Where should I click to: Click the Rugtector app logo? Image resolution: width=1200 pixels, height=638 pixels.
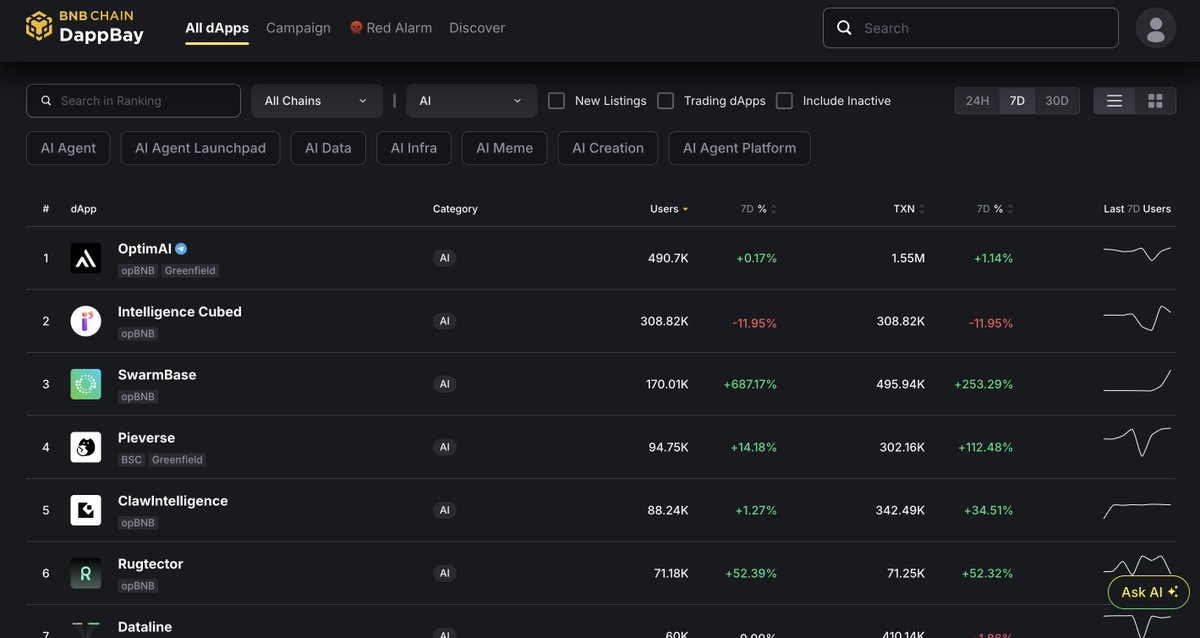(x=86, y=573)
